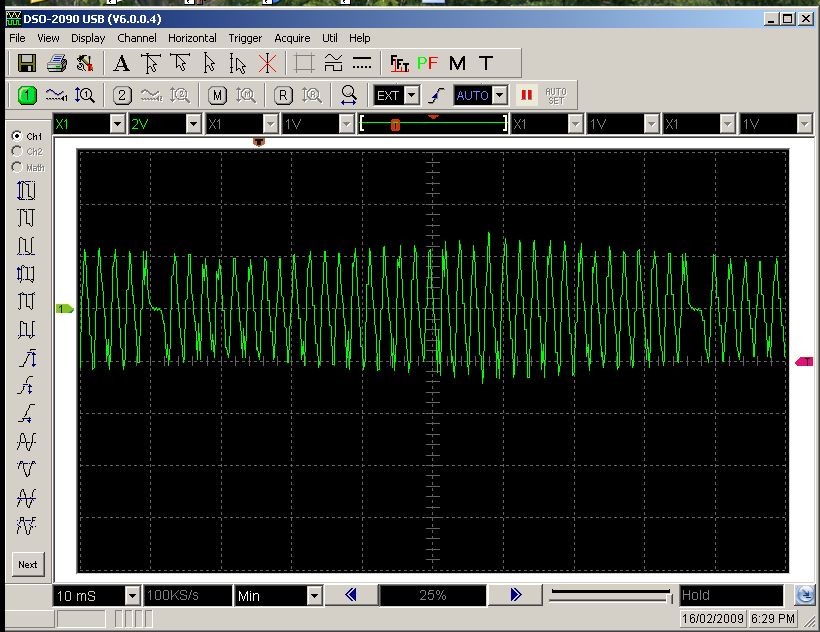
Task: Open the FFT function
Action: click(400, 63)
